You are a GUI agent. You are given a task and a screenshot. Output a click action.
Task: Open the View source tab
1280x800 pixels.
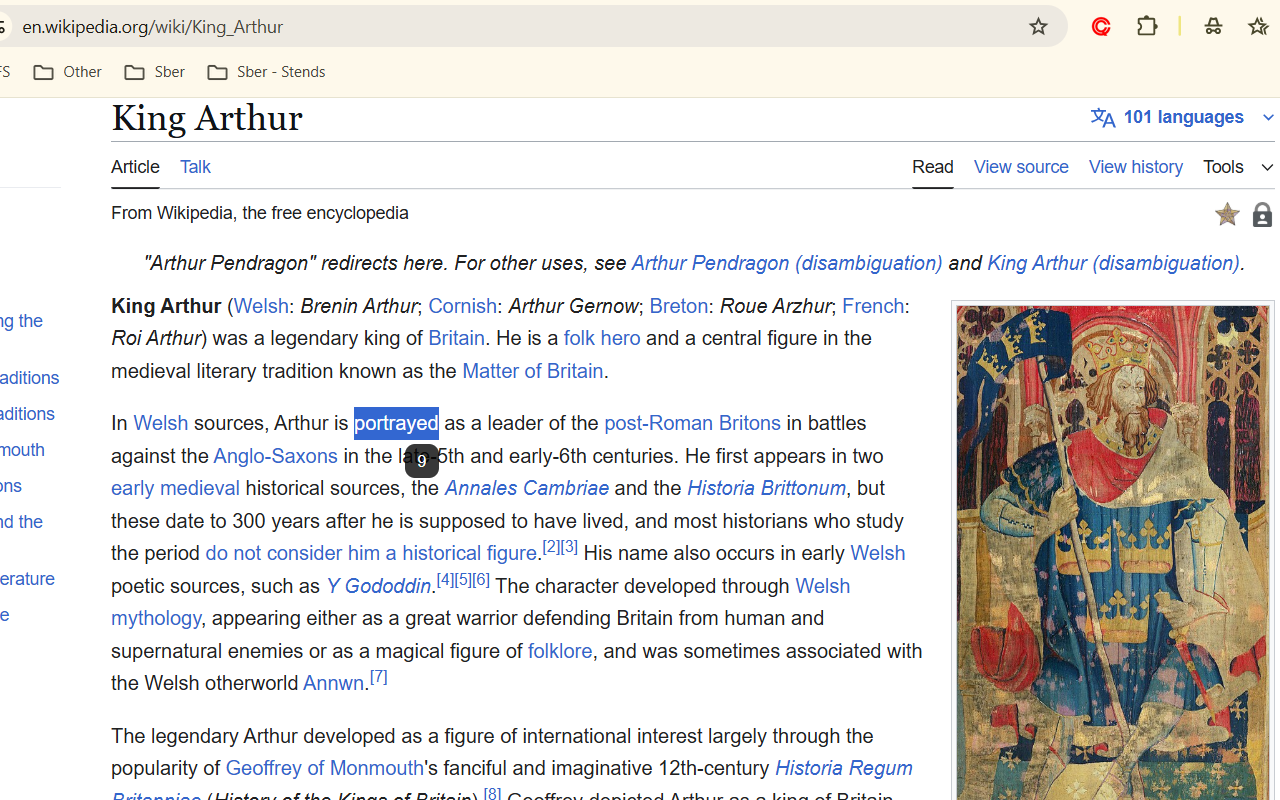coord(1021,167)
